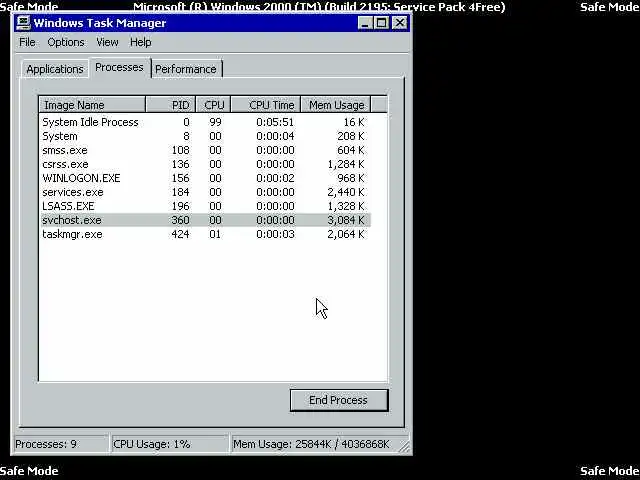Open the View menu
The height and width of the screenshot is (480, 640).
107,42
